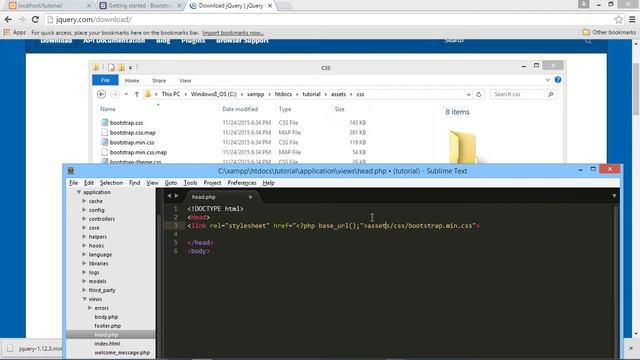Image resolution: width=640 pixels, height=360 pixels.
Task: Open Sublime Preferences menu
Action: (x=242, y=183)
